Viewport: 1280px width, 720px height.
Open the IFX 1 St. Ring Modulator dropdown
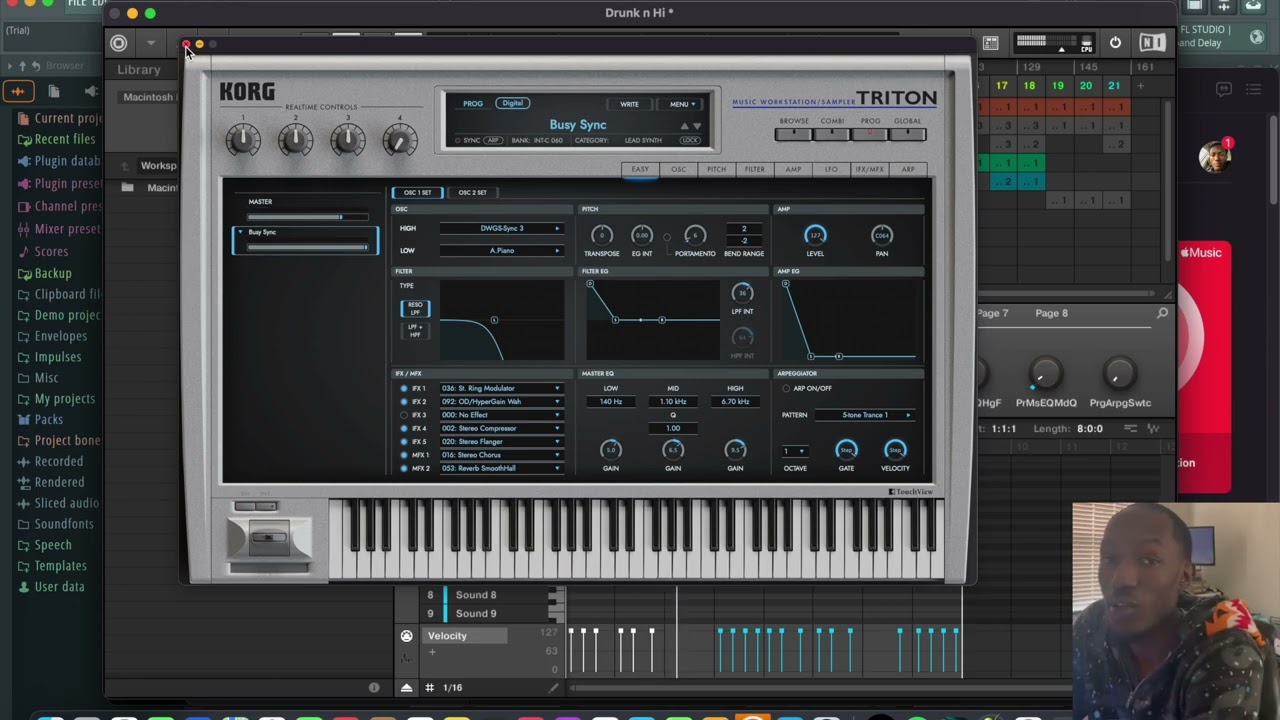[502, 388]
